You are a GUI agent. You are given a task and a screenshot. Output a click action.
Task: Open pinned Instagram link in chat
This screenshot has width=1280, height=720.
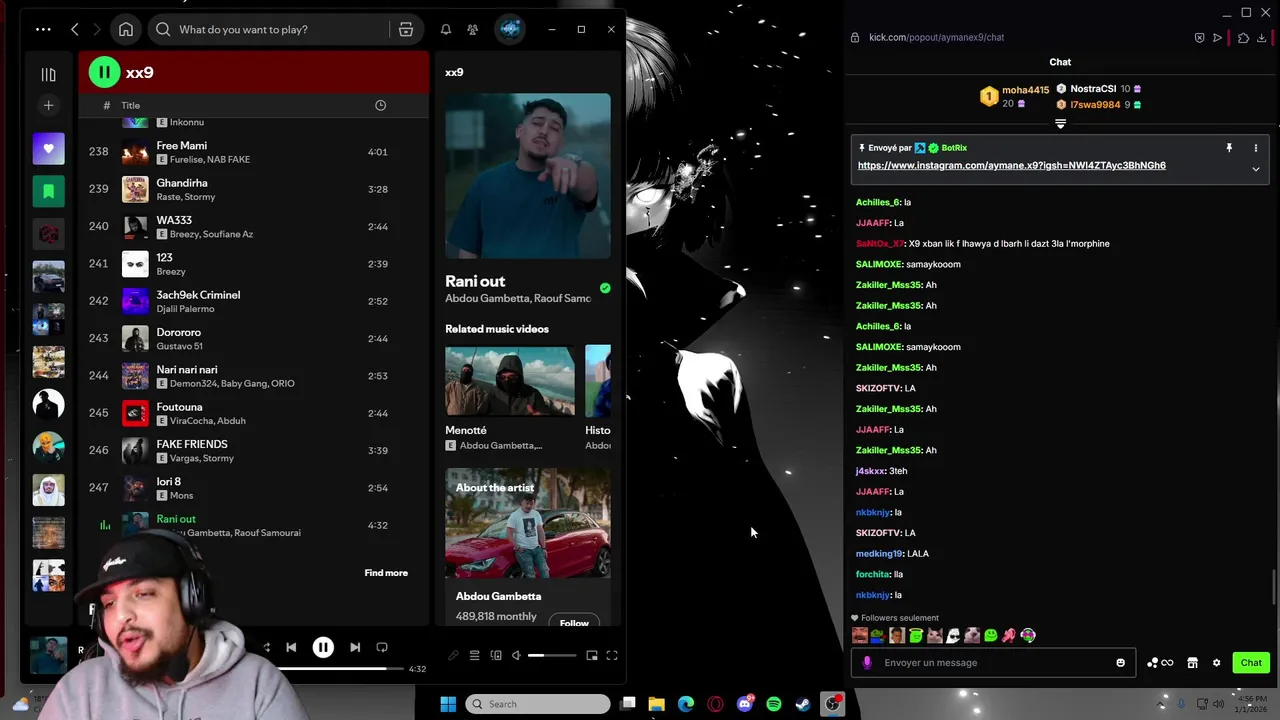1012,165
